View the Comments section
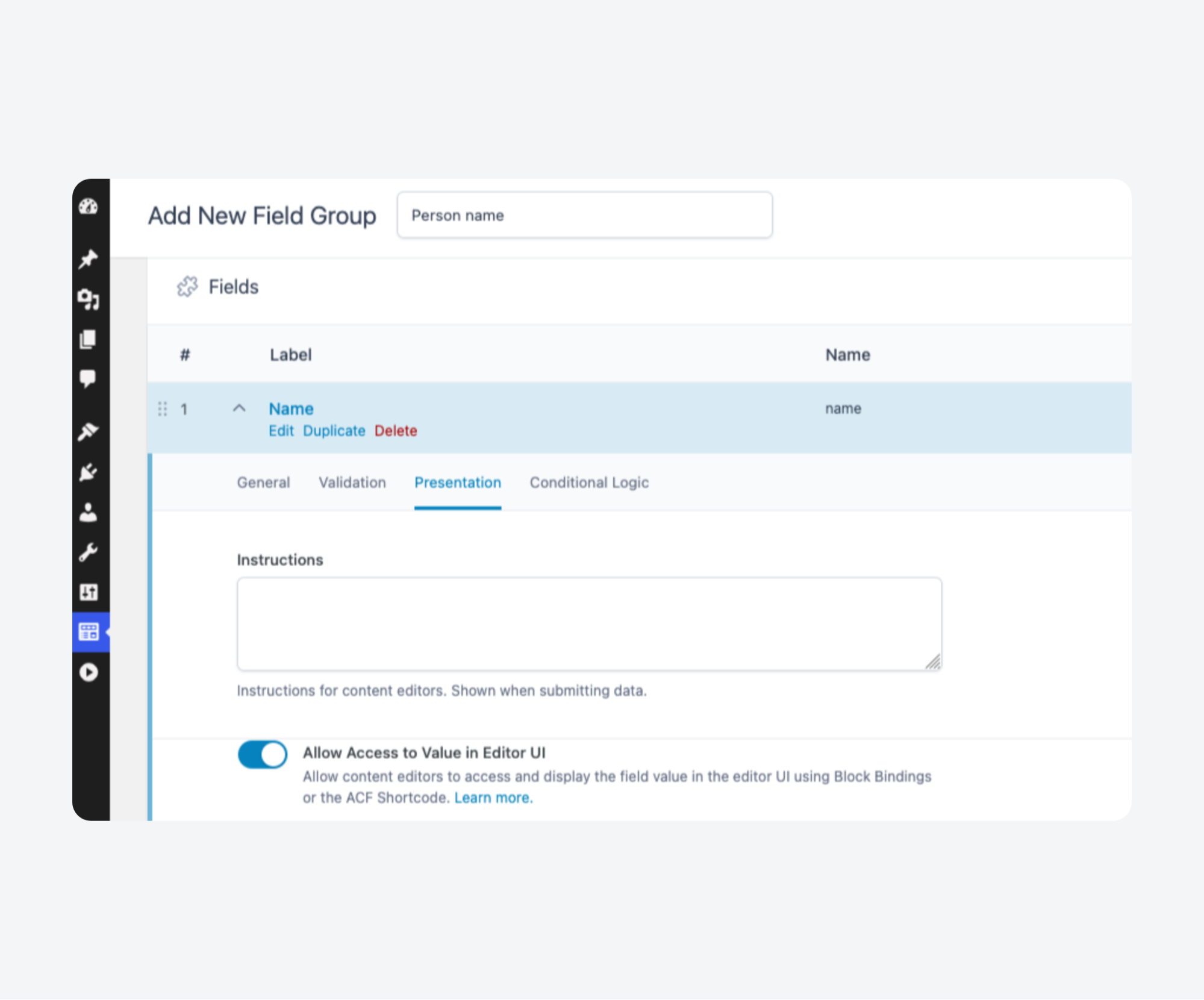The image size is (1204, 1000). (89, 378)
